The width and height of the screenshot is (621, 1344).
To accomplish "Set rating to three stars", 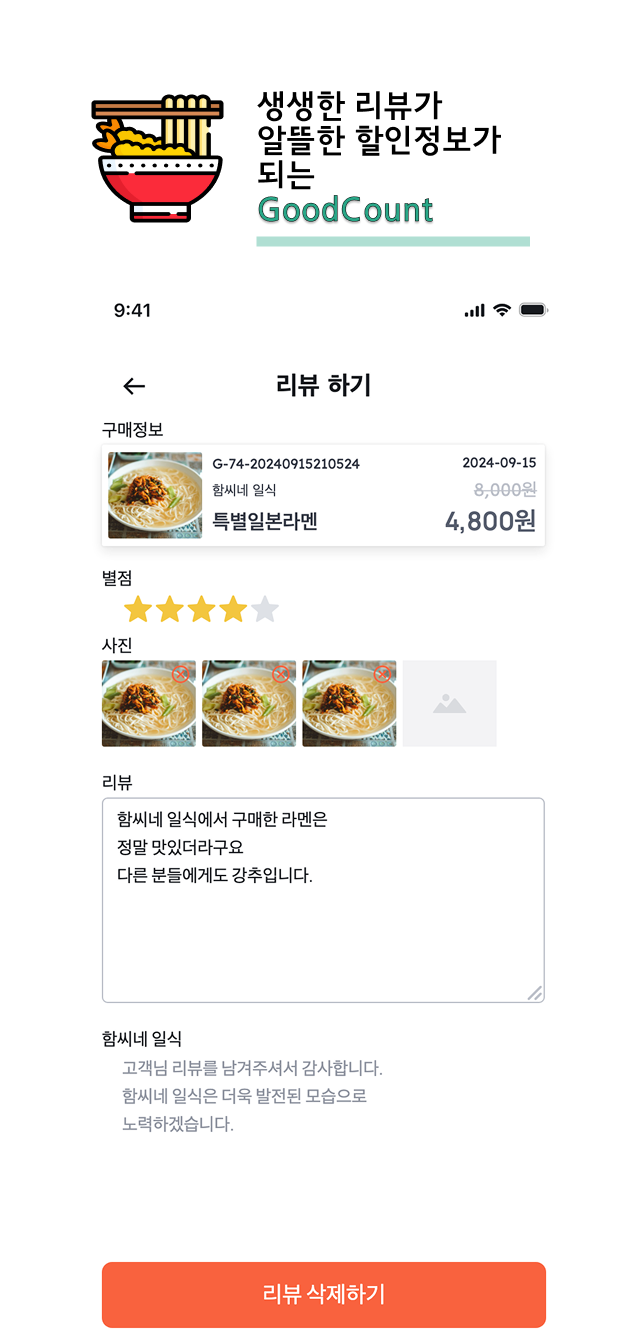I will point(202,609).
